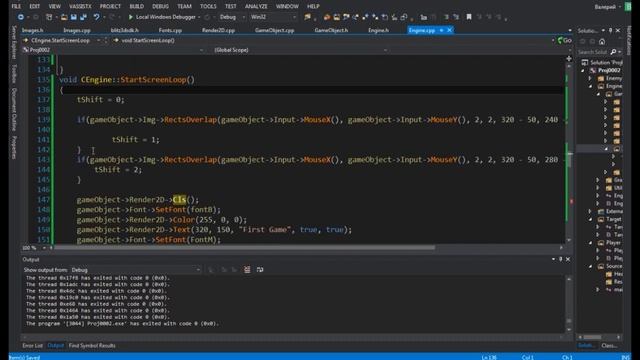The image size is (640, 360).
Task: Click the Clear All output icon
Action: click(247, 269)
